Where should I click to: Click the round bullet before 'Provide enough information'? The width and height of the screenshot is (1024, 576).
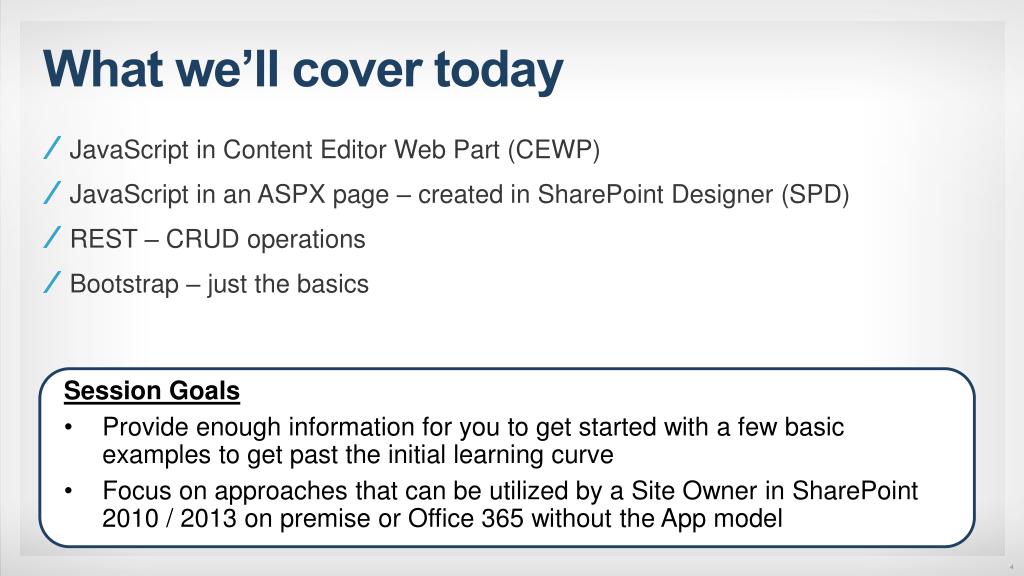pos(68,427)
